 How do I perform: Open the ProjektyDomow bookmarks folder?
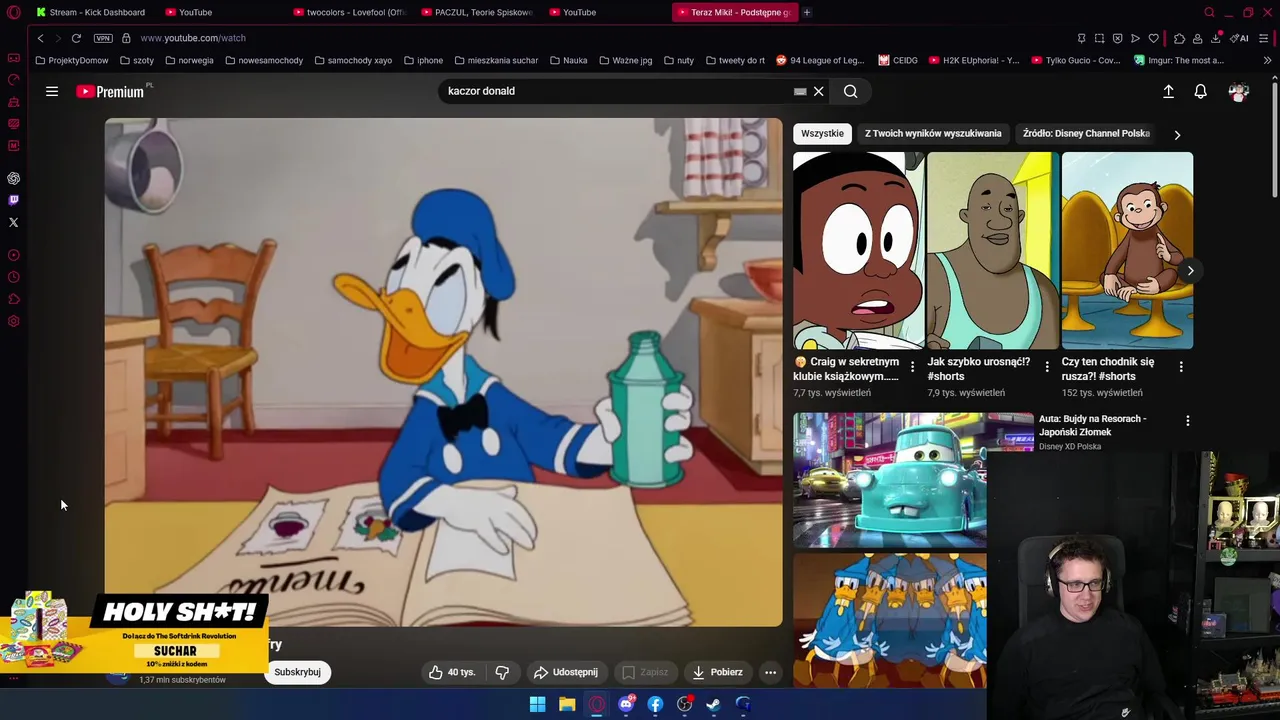tap(72, 60)
